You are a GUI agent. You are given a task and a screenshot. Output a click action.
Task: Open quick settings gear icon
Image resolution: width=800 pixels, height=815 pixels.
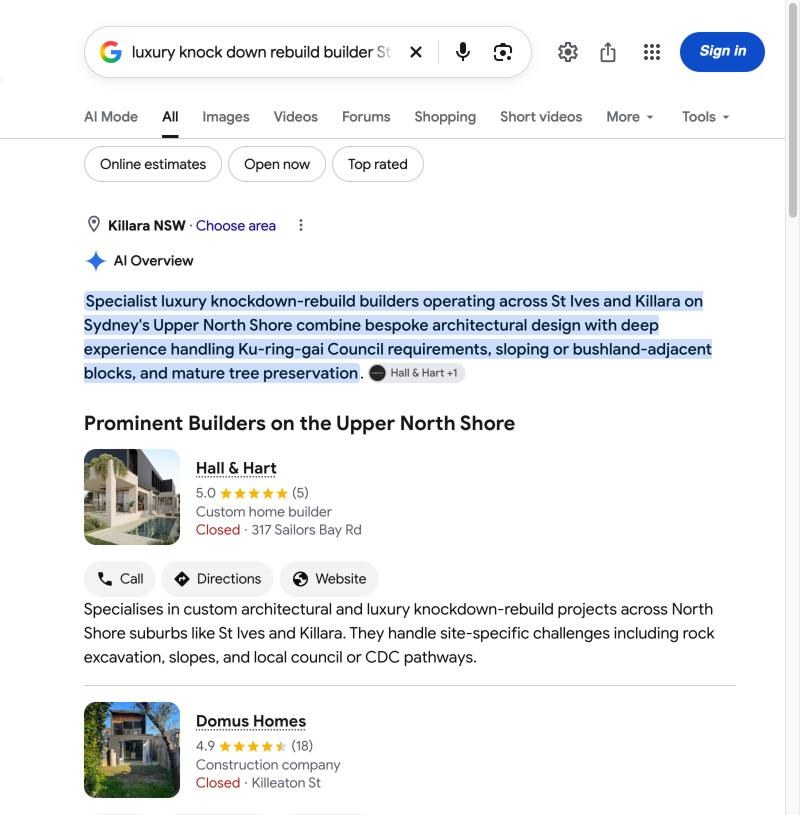pos(568,52)
